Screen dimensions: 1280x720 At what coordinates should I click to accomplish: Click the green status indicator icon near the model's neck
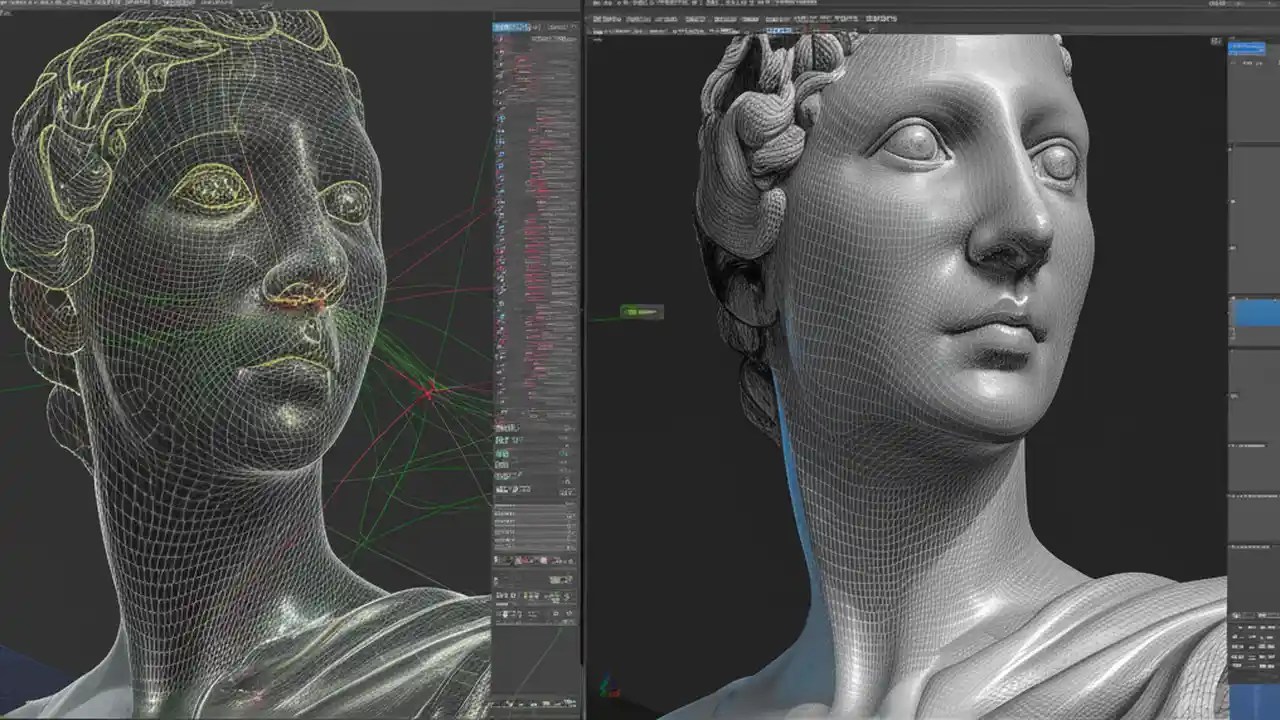640,312
